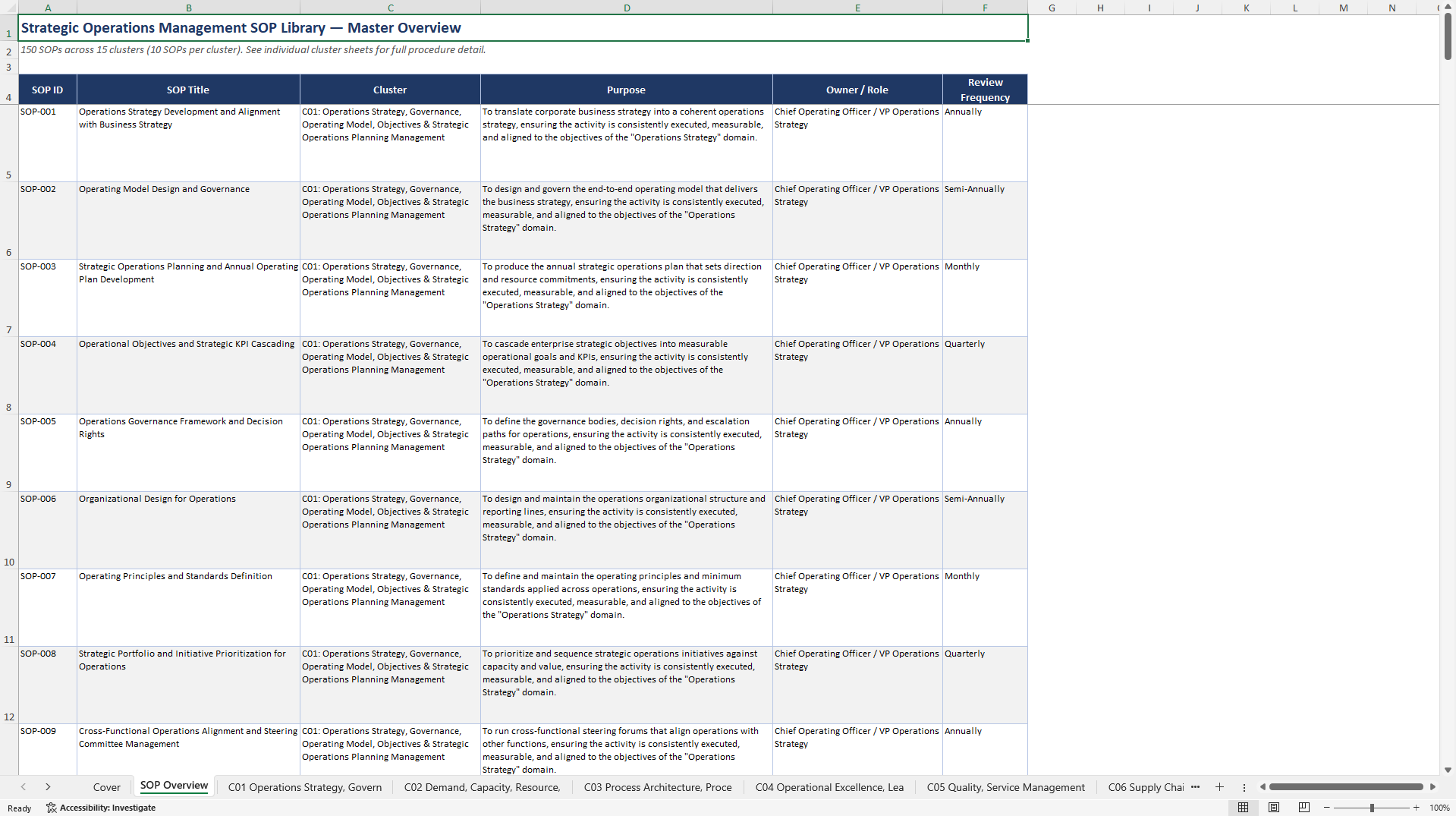Select the SOP Overview sheet tab
Viewport: 1456px width, 816px height.
tap(174, 786)
